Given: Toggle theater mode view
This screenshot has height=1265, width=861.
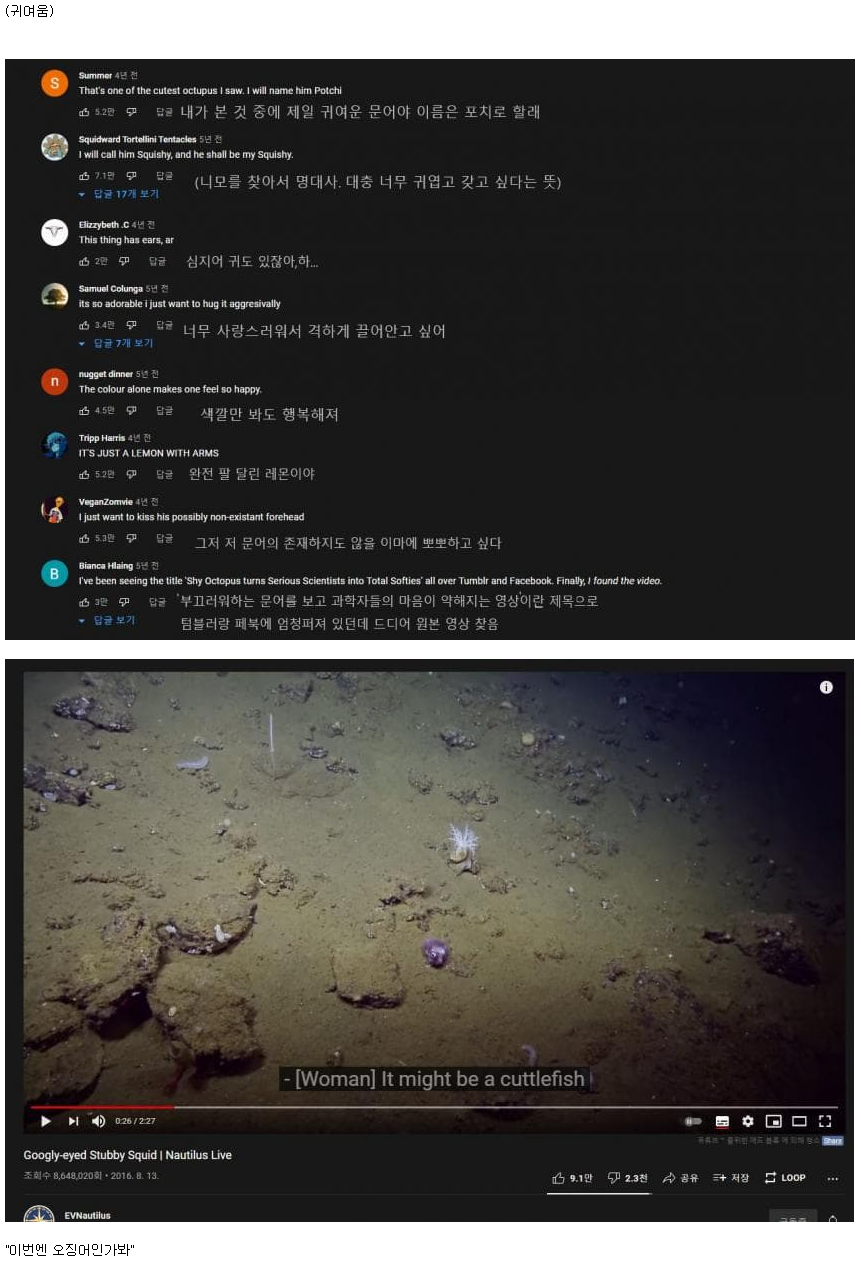Looking at the screenshot, I should [799, 1121].
